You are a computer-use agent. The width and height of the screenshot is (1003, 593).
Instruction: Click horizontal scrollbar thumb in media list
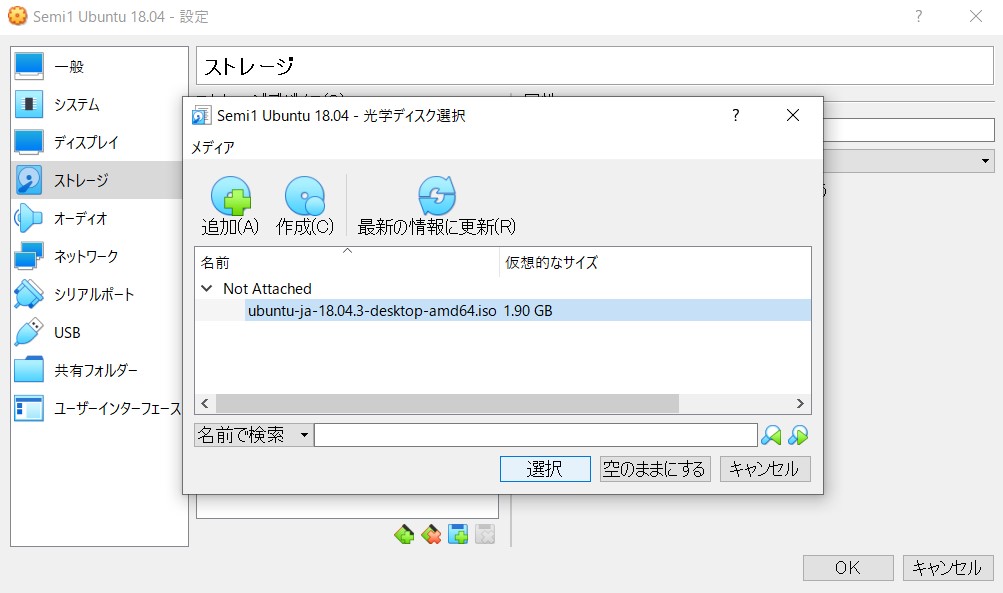tap(447, 404)
